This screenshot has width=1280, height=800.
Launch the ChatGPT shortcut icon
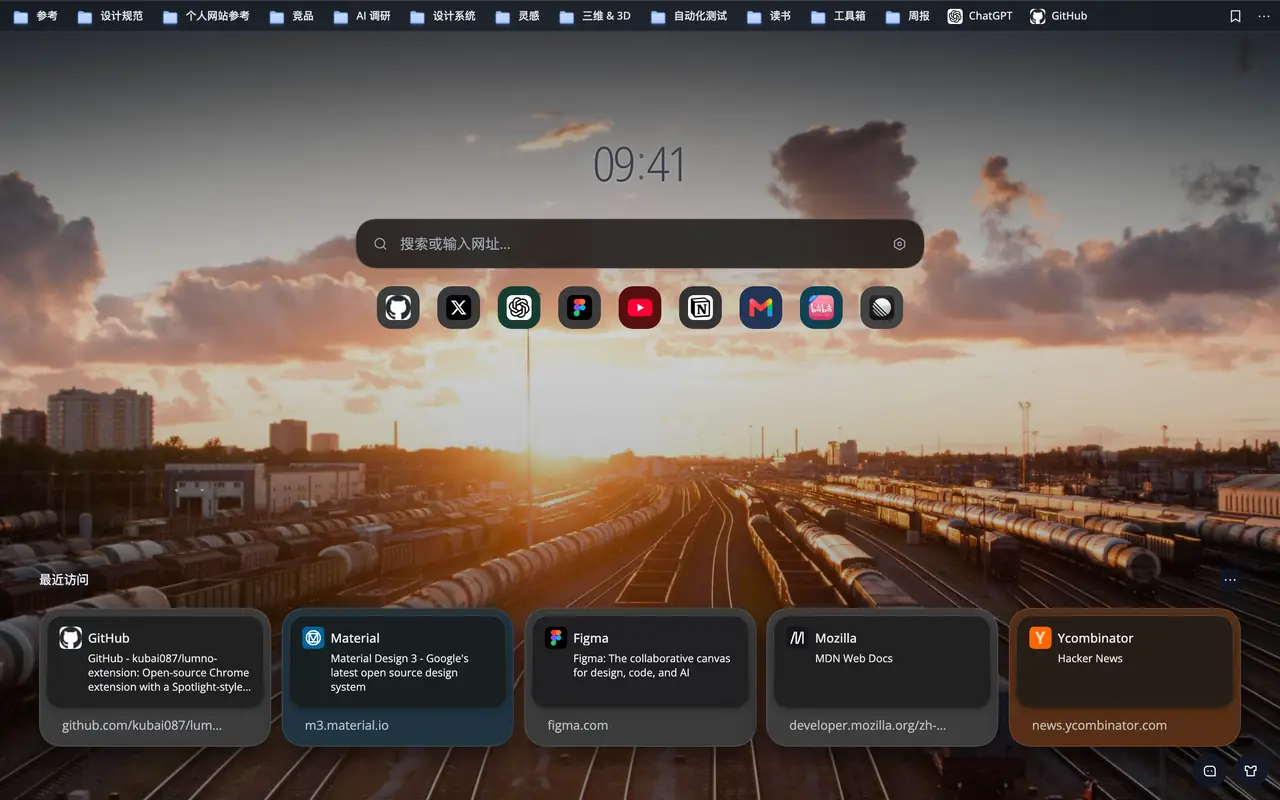(x=519, y=308)
